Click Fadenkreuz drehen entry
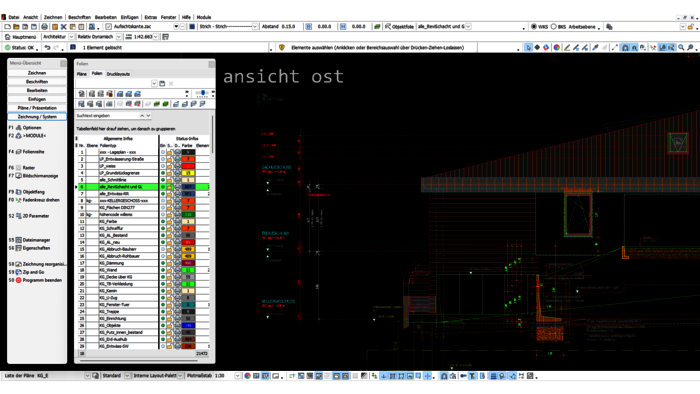 click(41, 200)
